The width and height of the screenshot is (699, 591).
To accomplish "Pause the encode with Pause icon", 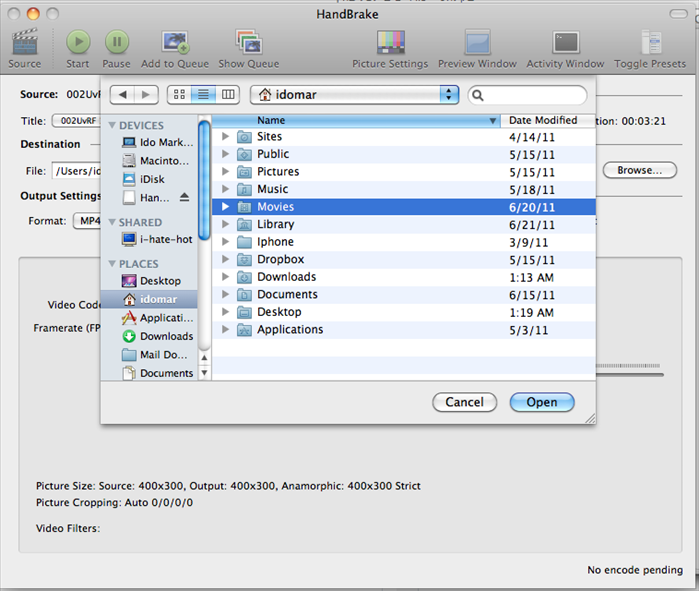I will 117,42.
